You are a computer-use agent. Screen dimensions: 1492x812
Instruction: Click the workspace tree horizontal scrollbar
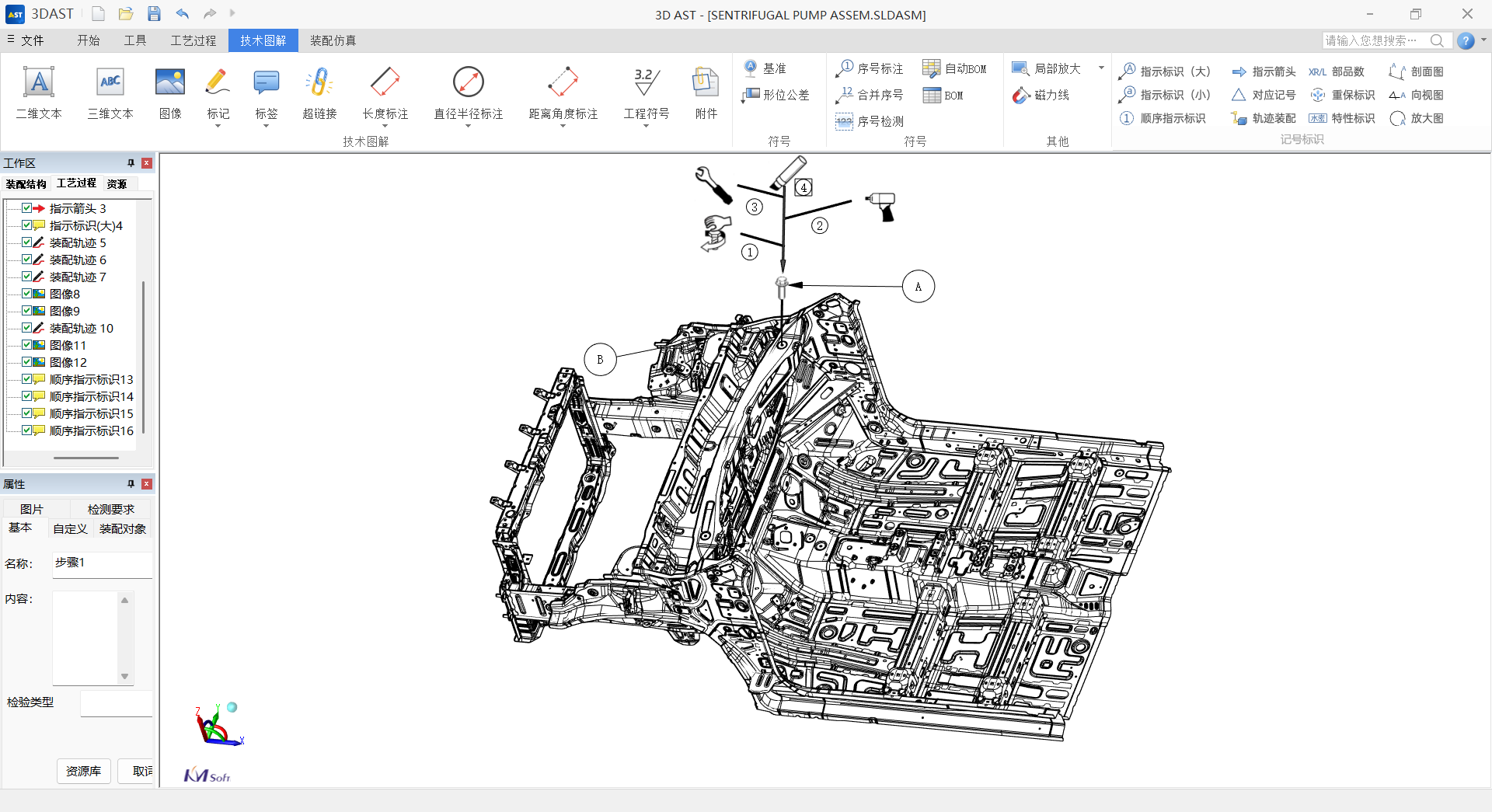tap(85, 458)
